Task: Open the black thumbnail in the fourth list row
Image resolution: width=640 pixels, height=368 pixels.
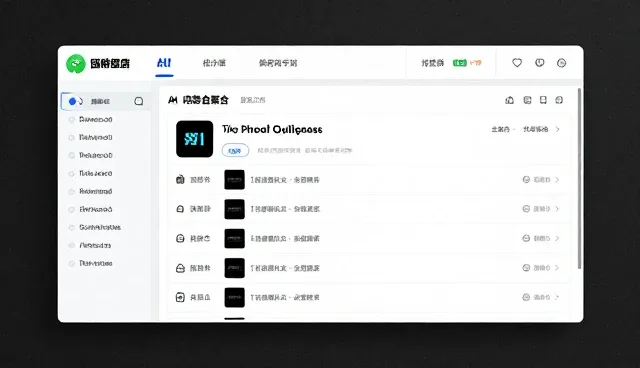Action: click(x=234, y=268)
